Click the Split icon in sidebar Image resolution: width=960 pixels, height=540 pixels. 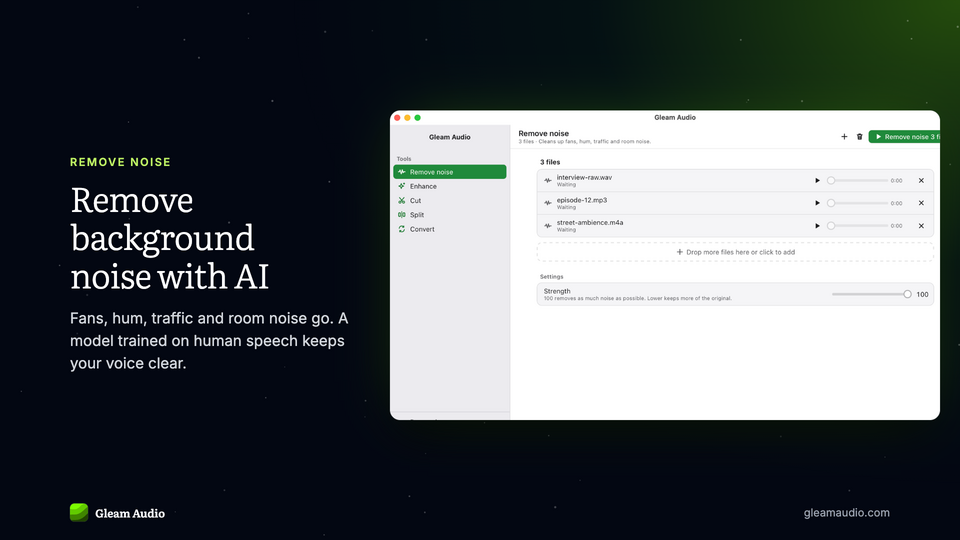pyautogui.click(x=402, y=215)
